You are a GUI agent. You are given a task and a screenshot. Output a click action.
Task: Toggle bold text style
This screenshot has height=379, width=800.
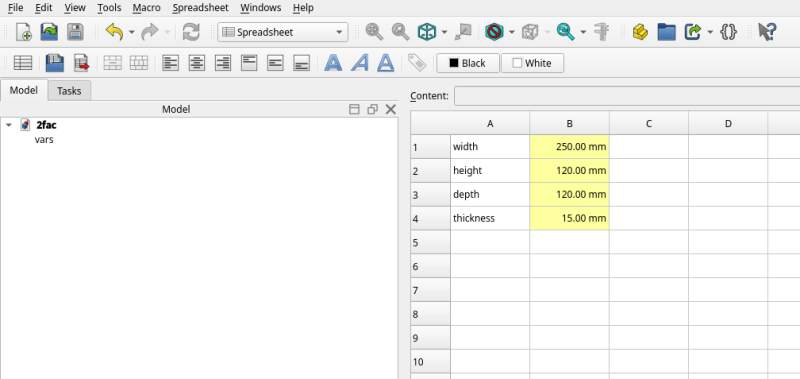pos(333,63)
